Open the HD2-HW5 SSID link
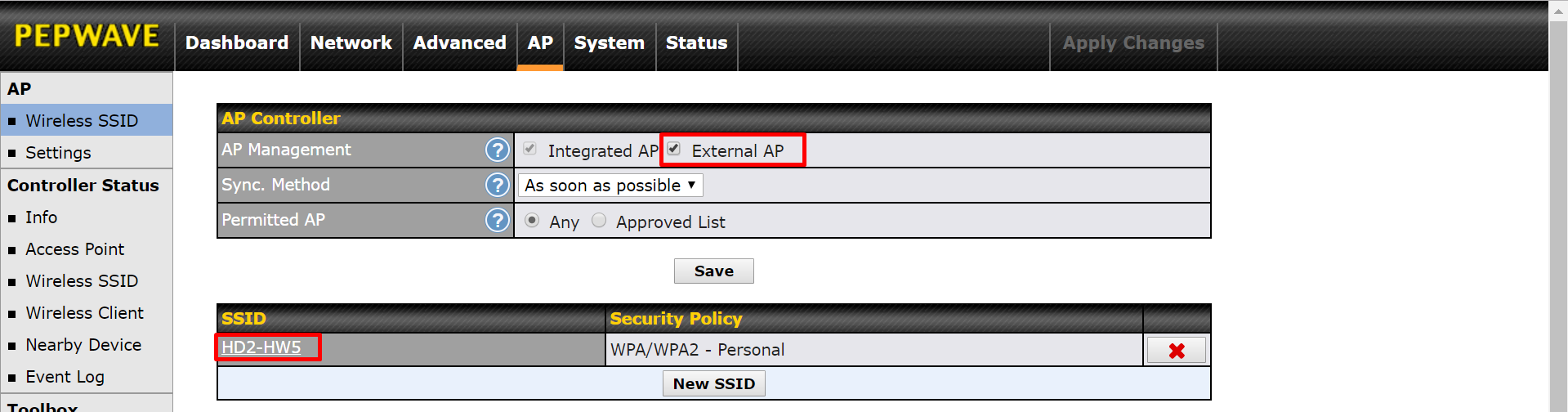 tap(261, 347)
